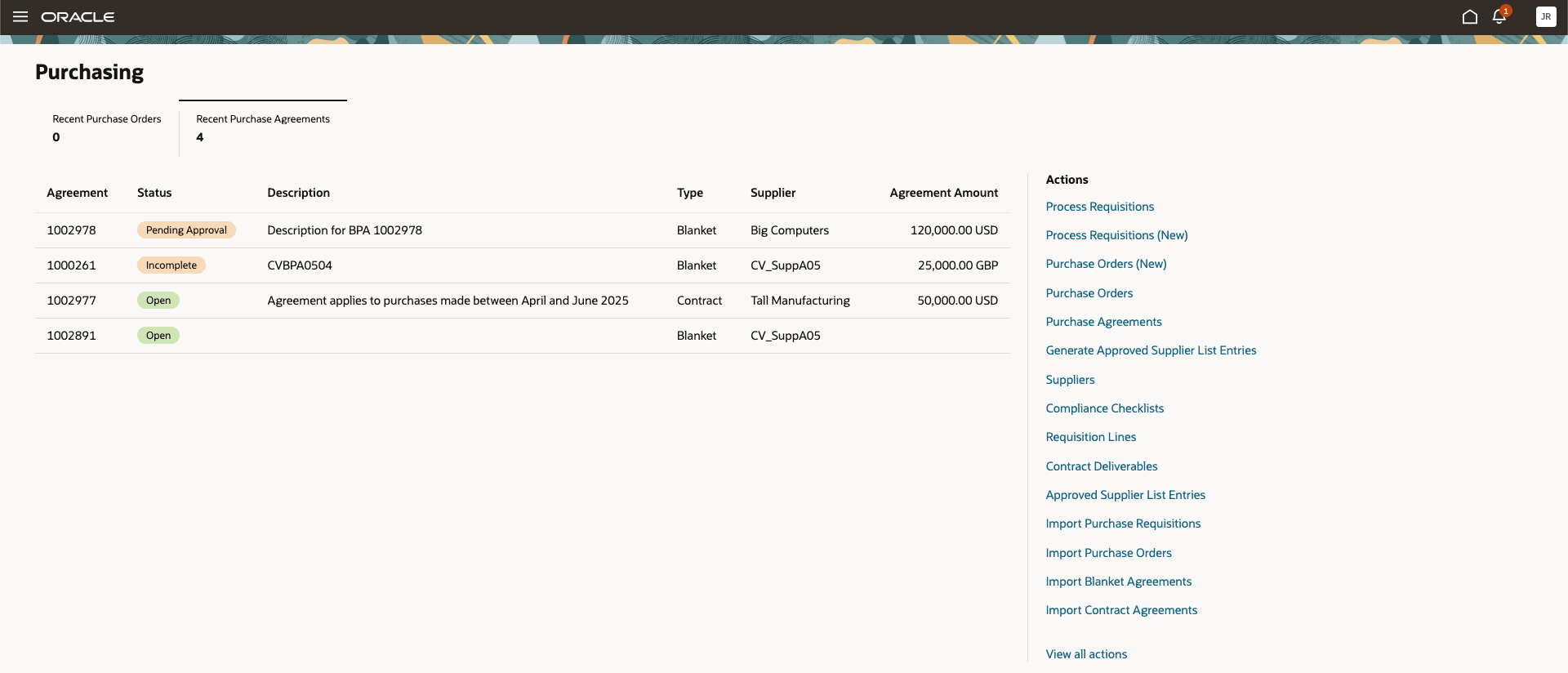Click the Oracle logo
This screenshot has height=673, width=1568.
tap(78, 17)
